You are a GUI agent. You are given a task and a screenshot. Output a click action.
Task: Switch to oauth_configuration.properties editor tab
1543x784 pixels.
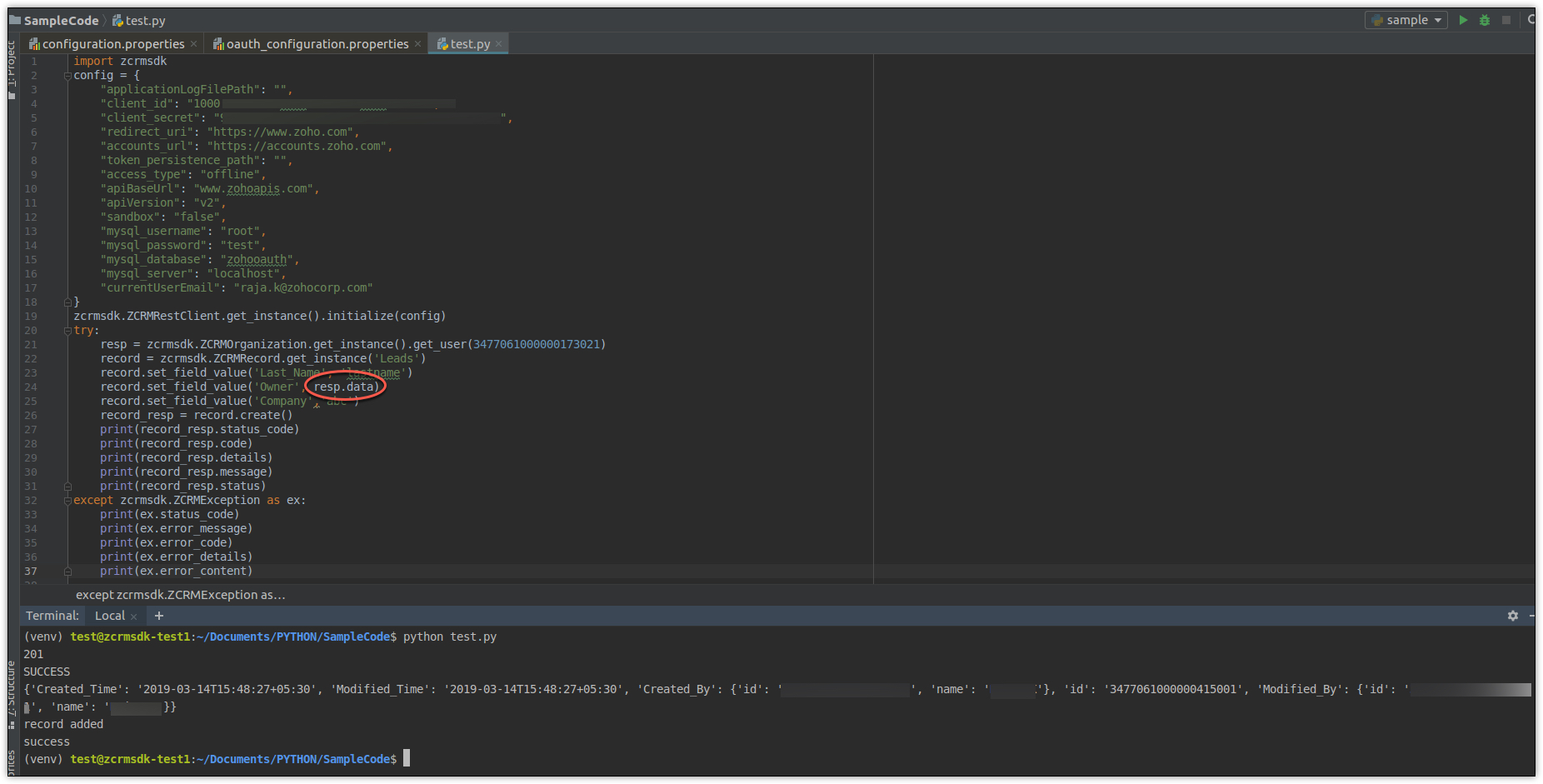317,44
